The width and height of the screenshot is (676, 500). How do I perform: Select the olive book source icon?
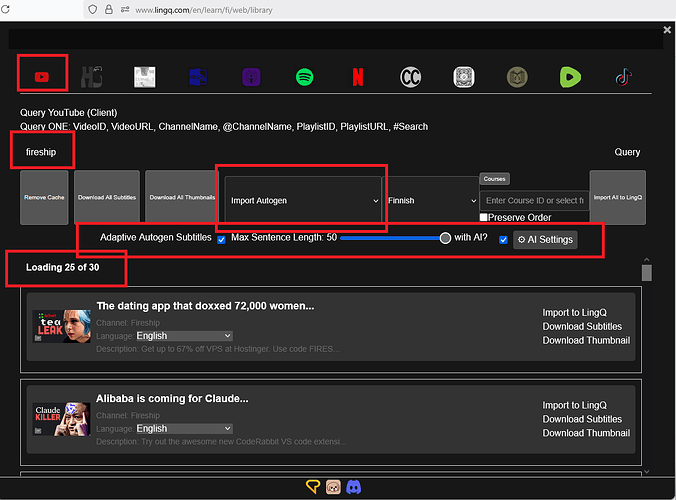pos(517,77)
